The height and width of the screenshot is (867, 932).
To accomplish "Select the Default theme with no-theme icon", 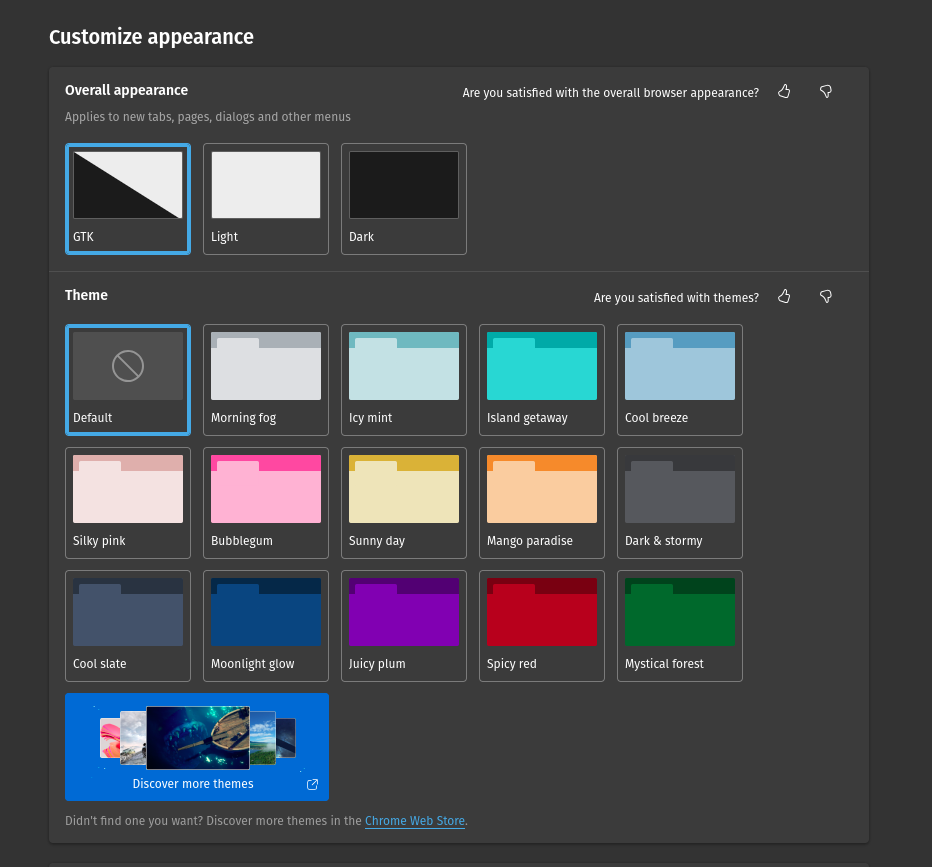I will tap(128, 379).
